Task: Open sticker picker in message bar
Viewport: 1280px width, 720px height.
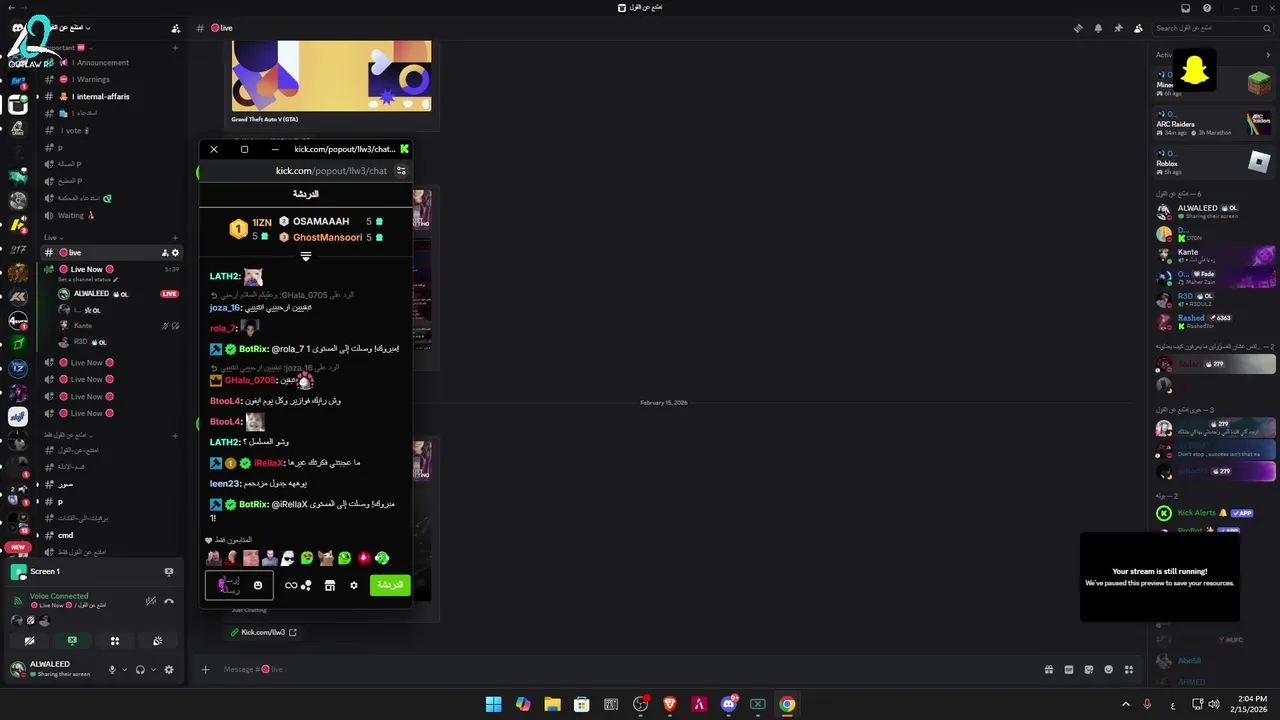Action: (x=1089, y=669)
